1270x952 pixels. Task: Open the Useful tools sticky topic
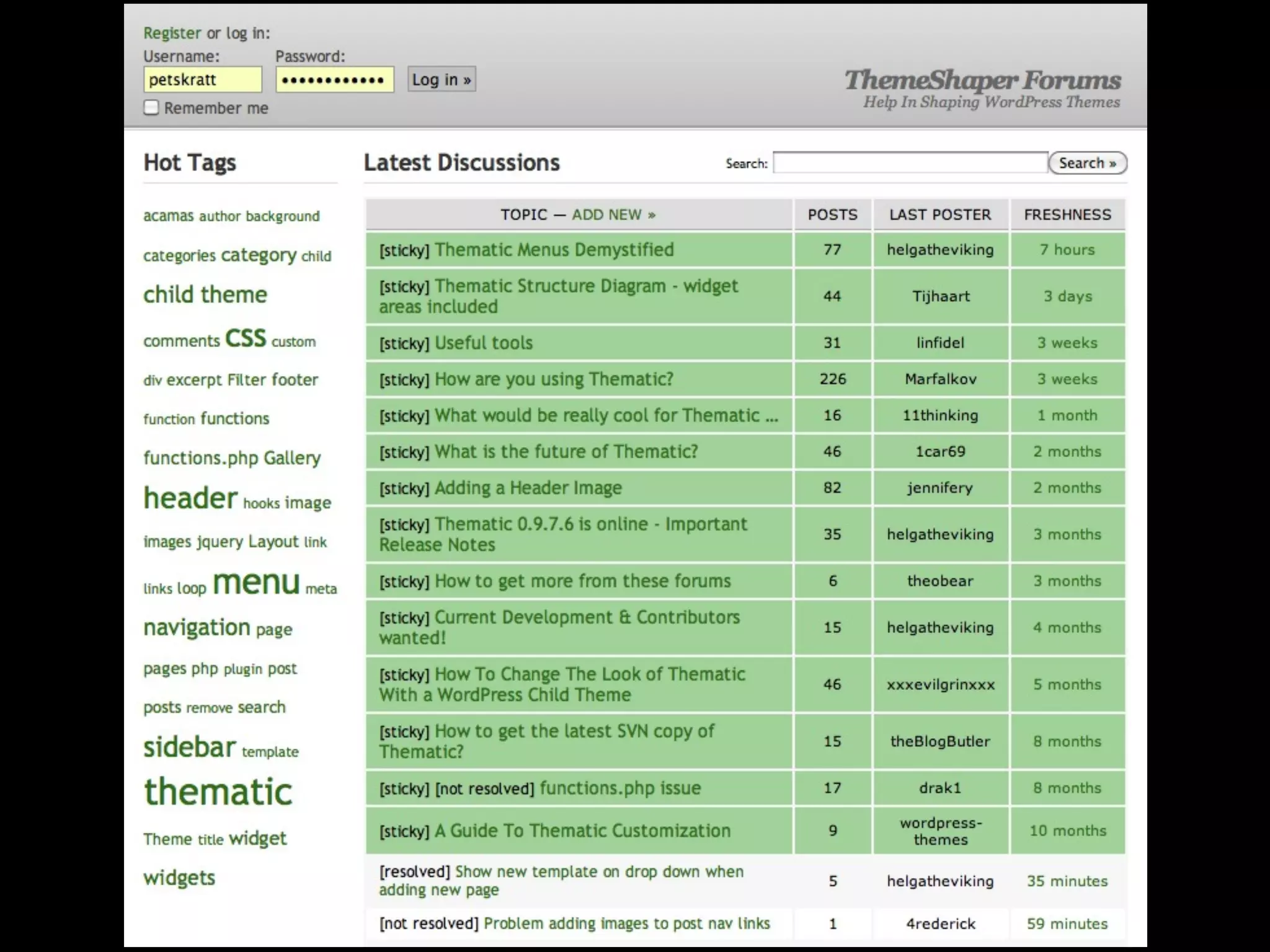point(483,343)
